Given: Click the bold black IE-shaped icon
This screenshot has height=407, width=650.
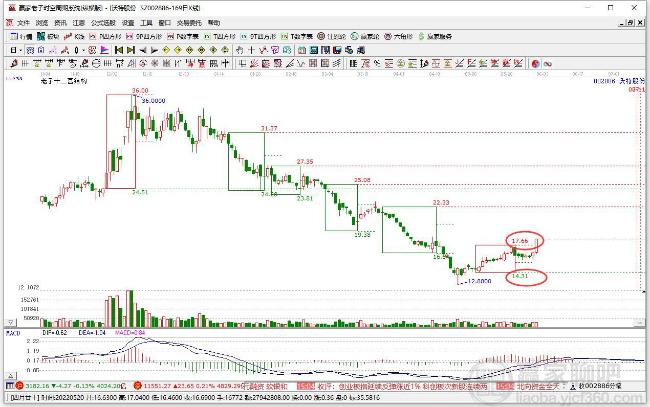Looking at the screenshot, I should 353,63.
